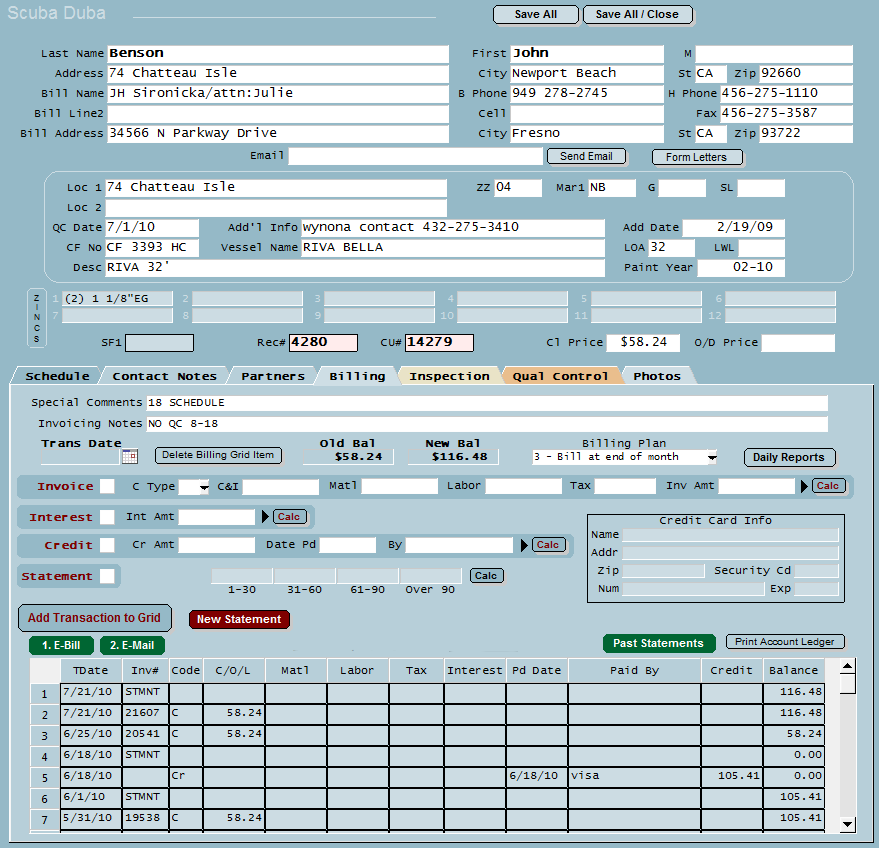
Task: Tick the Credit checkbox
Action: click(107, 545)
